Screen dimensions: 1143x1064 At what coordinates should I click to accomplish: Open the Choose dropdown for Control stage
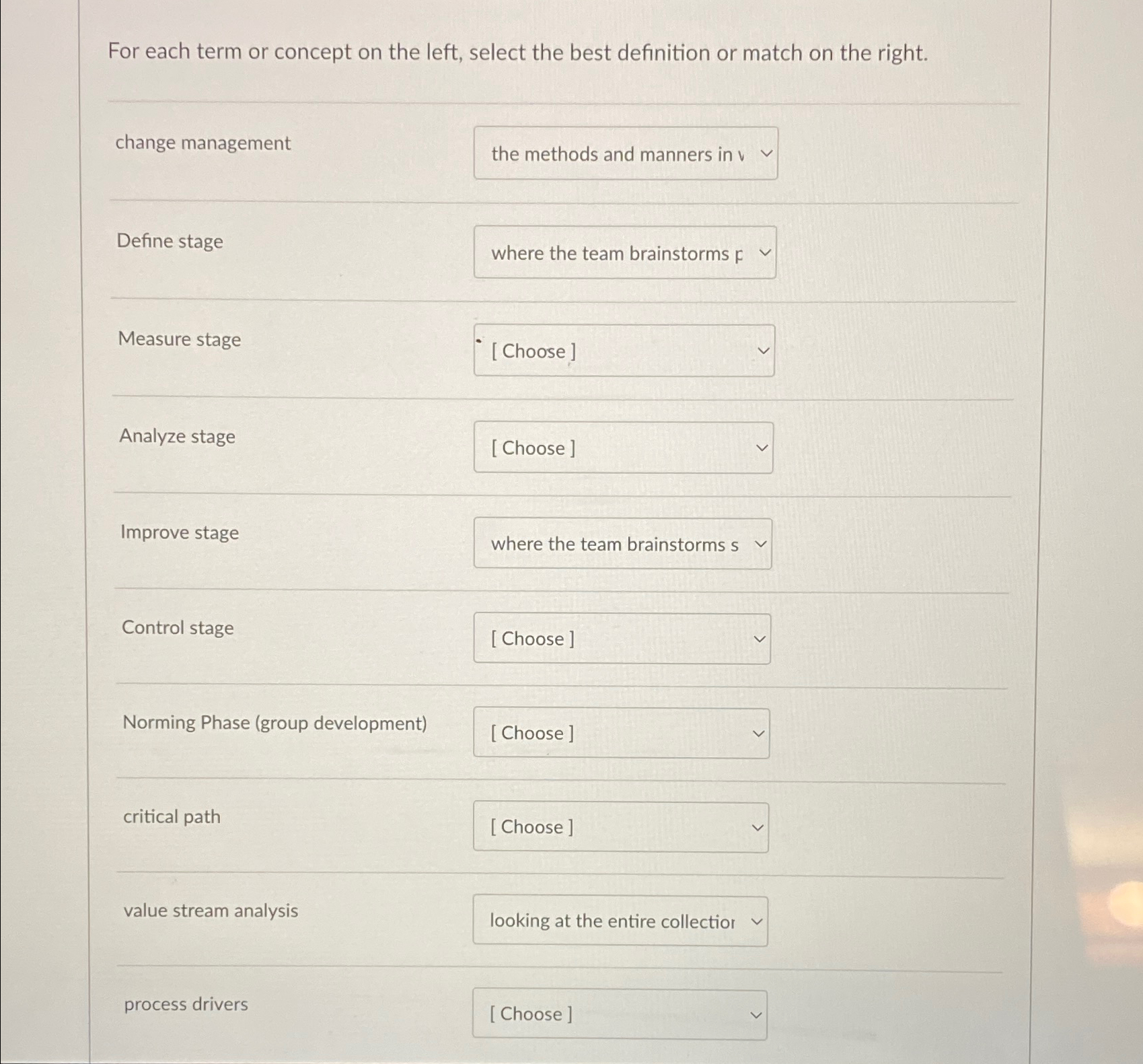[620, 638]
